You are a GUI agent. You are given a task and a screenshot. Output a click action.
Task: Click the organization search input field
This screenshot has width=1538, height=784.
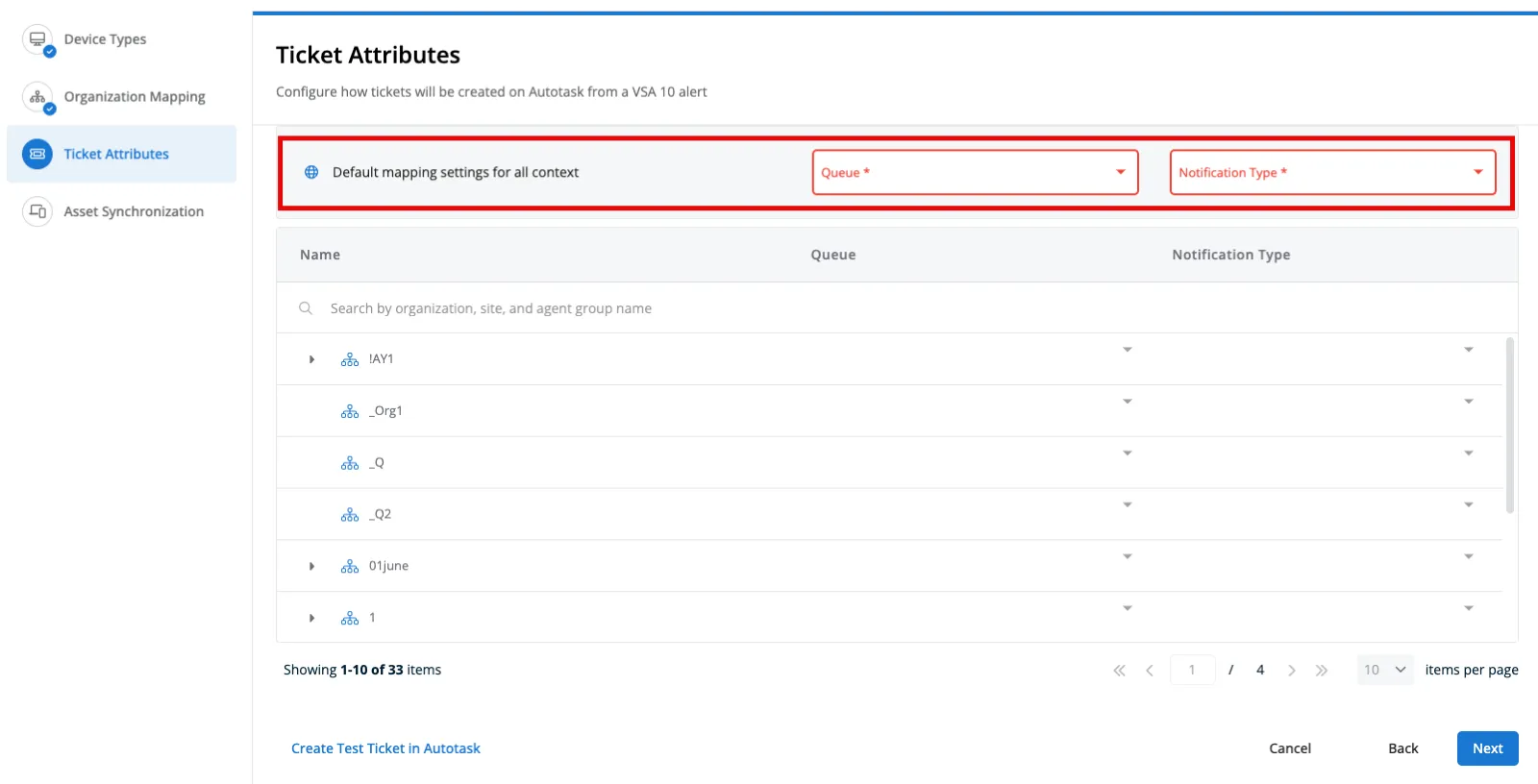coord(673,308)
